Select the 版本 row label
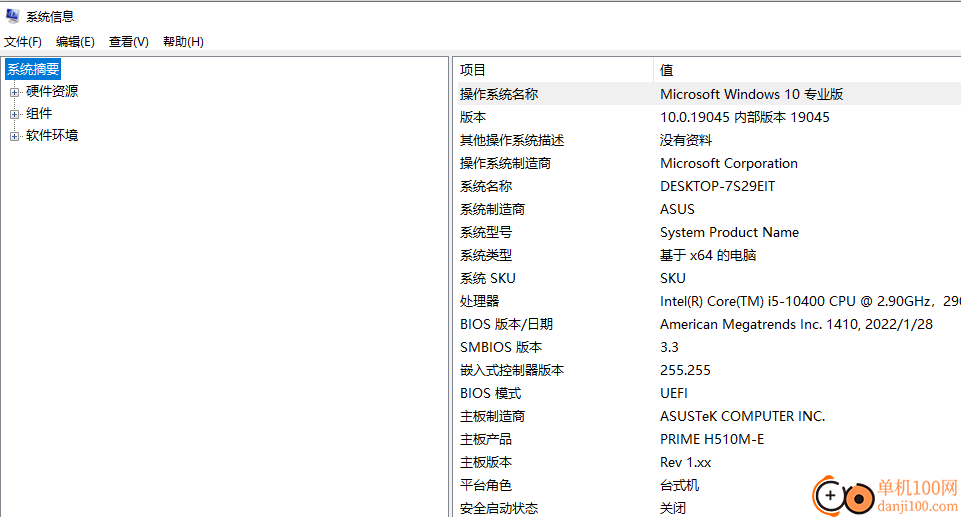 (473, 117)
